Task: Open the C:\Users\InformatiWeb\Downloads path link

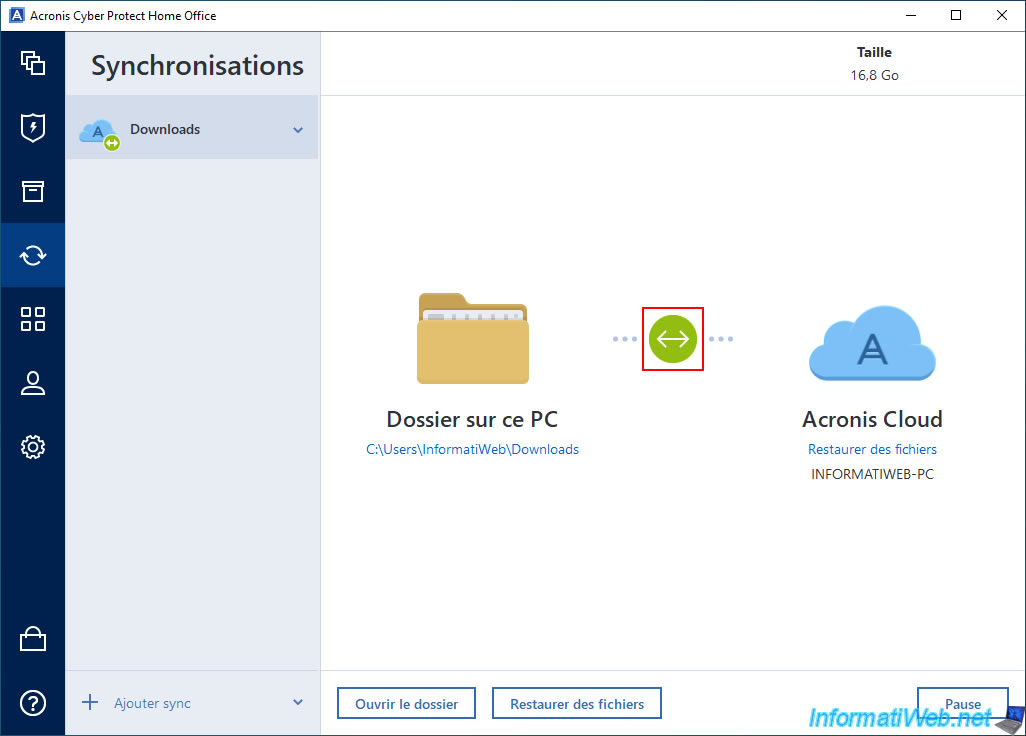Action: click(472, 450)
